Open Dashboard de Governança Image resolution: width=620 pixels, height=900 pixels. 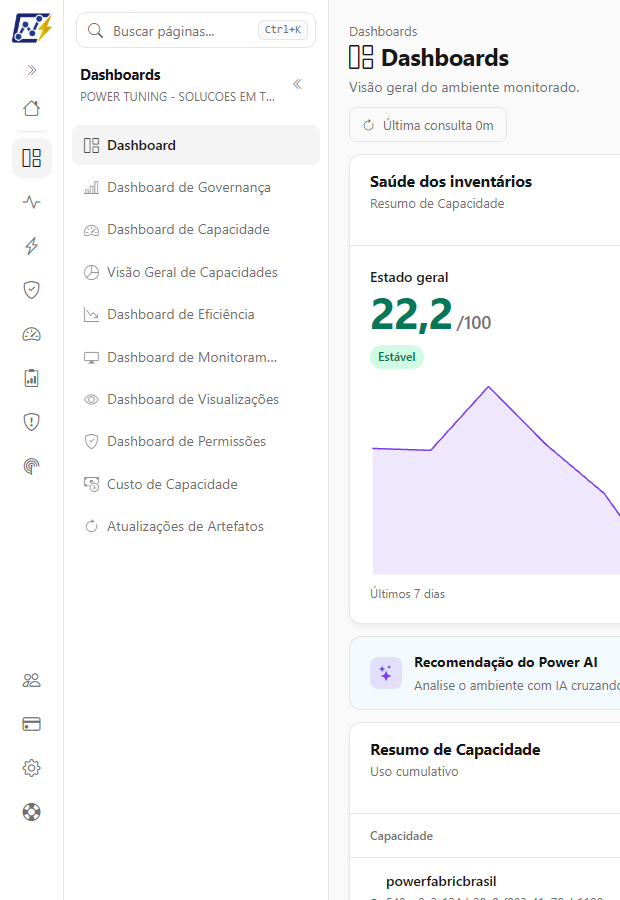point(196,187)
